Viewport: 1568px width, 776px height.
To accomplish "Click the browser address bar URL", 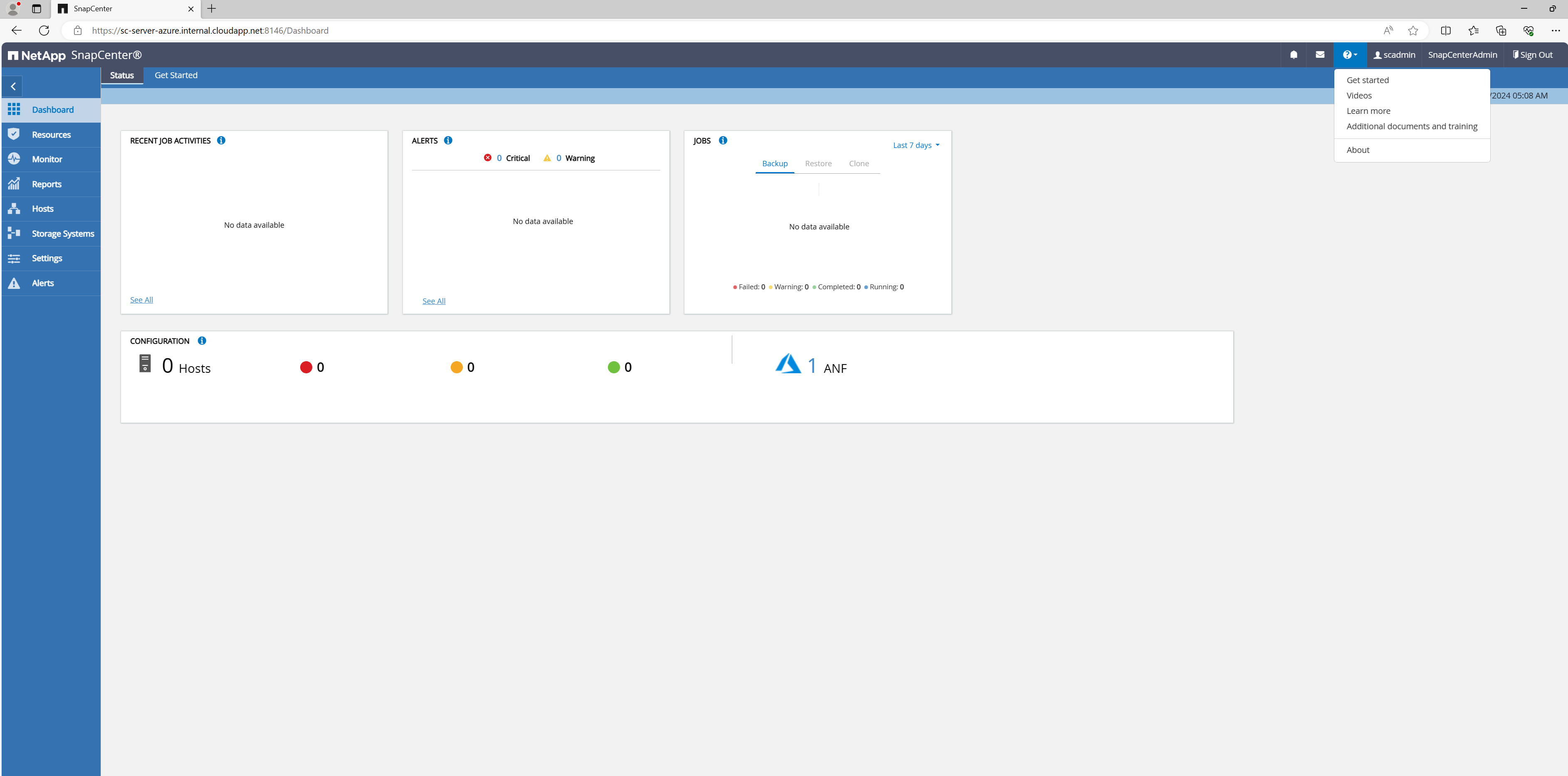I will click(x=210, y=30).
